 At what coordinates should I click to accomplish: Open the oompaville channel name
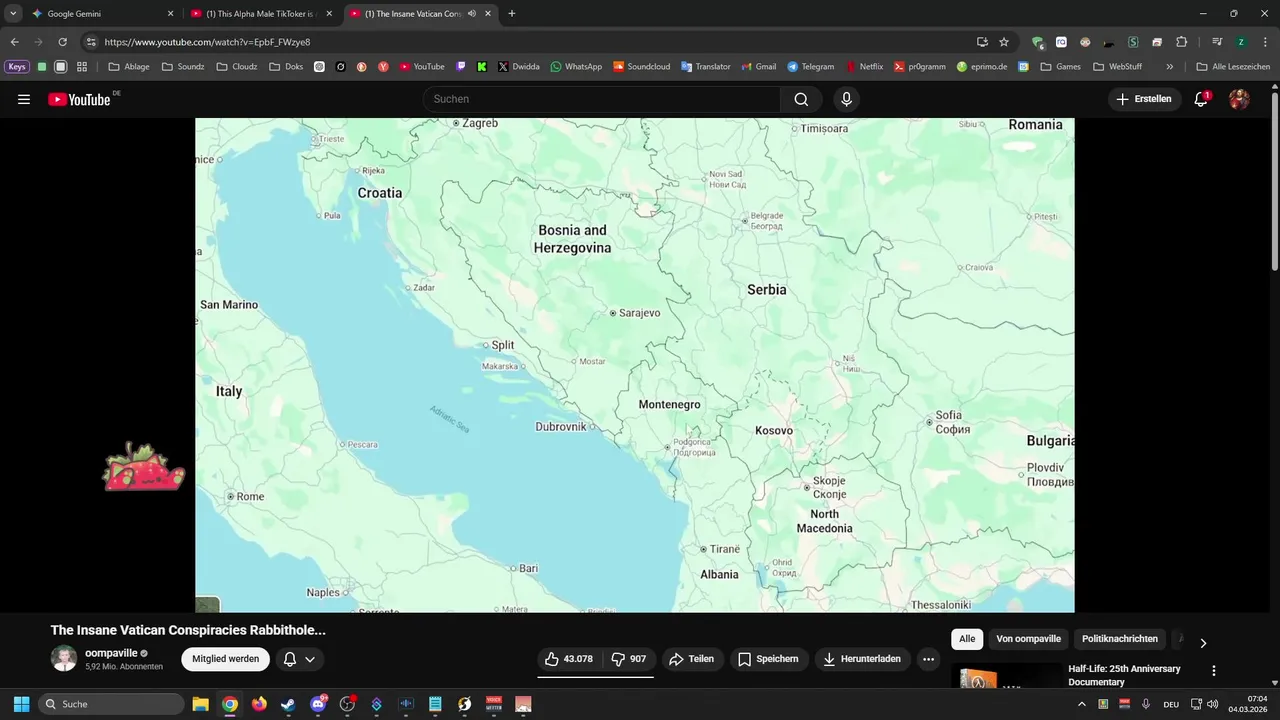(111, 653)
